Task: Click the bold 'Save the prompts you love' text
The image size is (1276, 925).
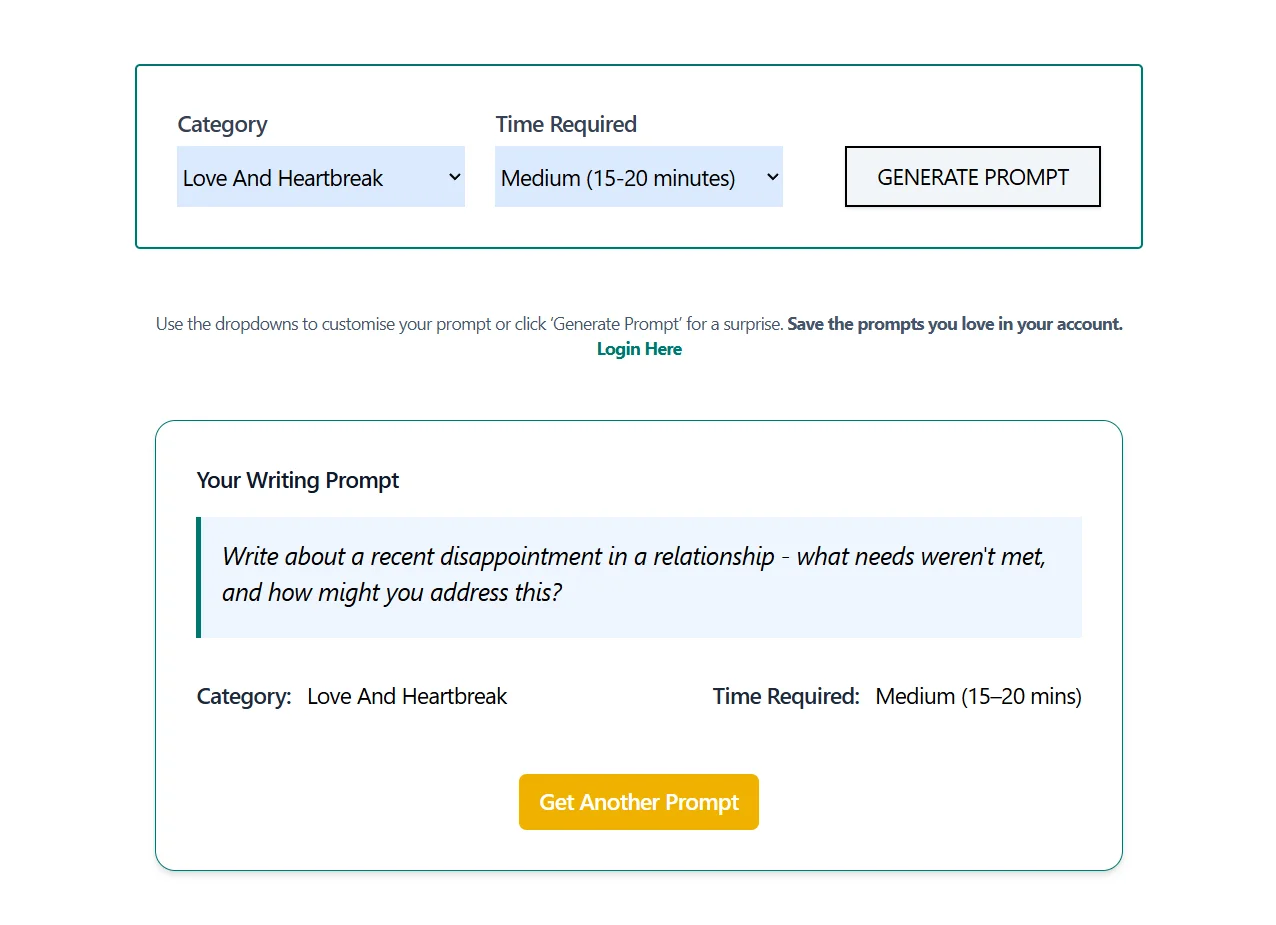Action: (954, 324)
